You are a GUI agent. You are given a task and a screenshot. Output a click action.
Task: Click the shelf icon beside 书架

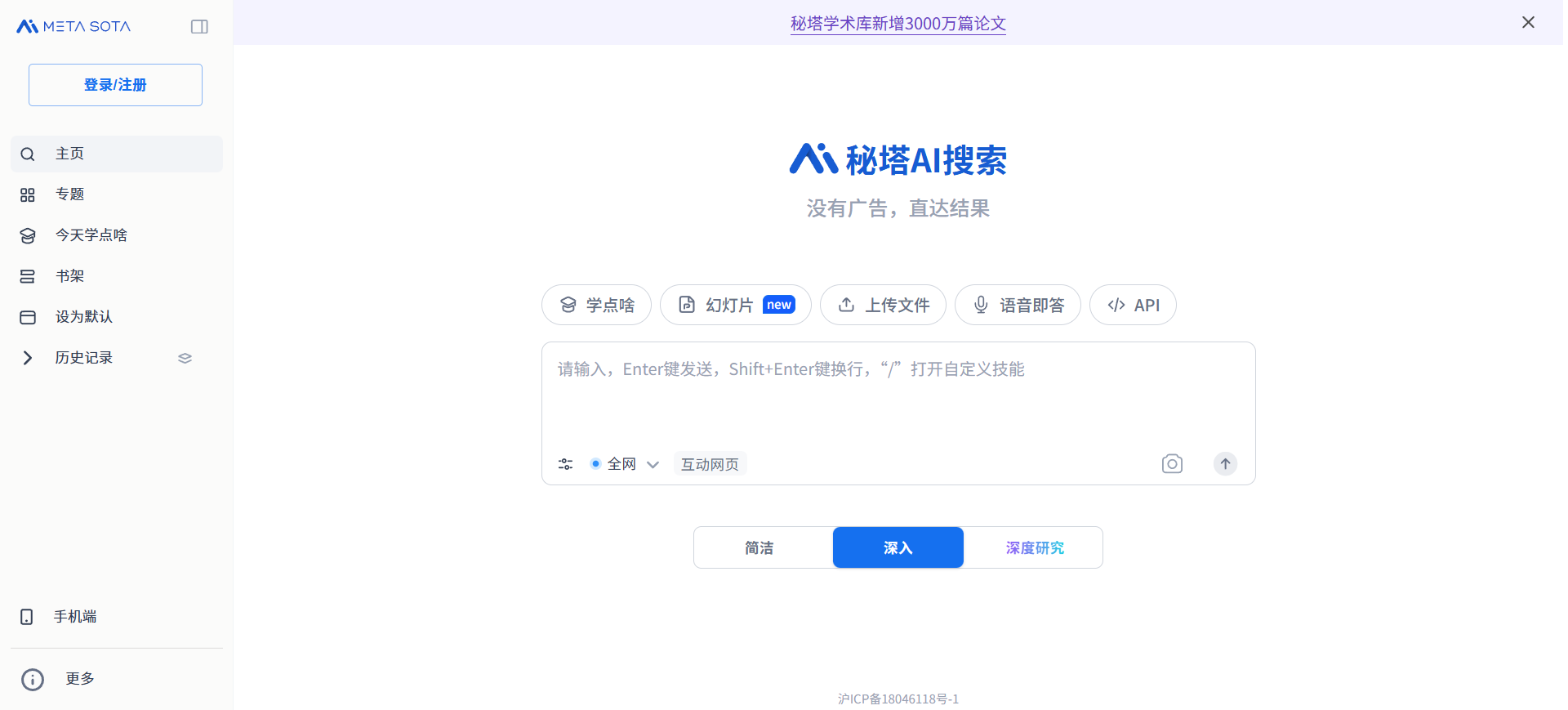point(28,276)
